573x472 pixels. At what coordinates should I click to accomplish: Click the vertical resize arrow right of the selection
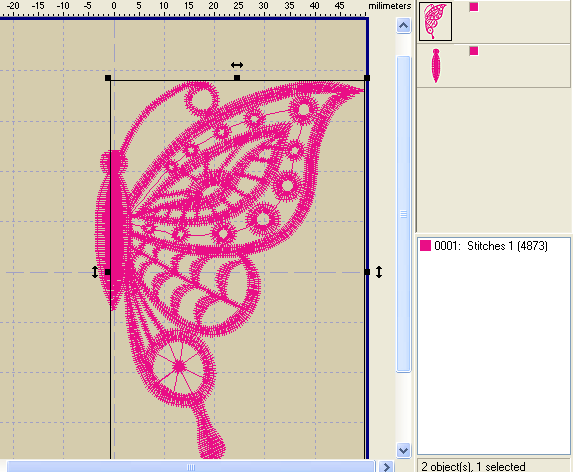pyautogui.click(x=379, y=272)
